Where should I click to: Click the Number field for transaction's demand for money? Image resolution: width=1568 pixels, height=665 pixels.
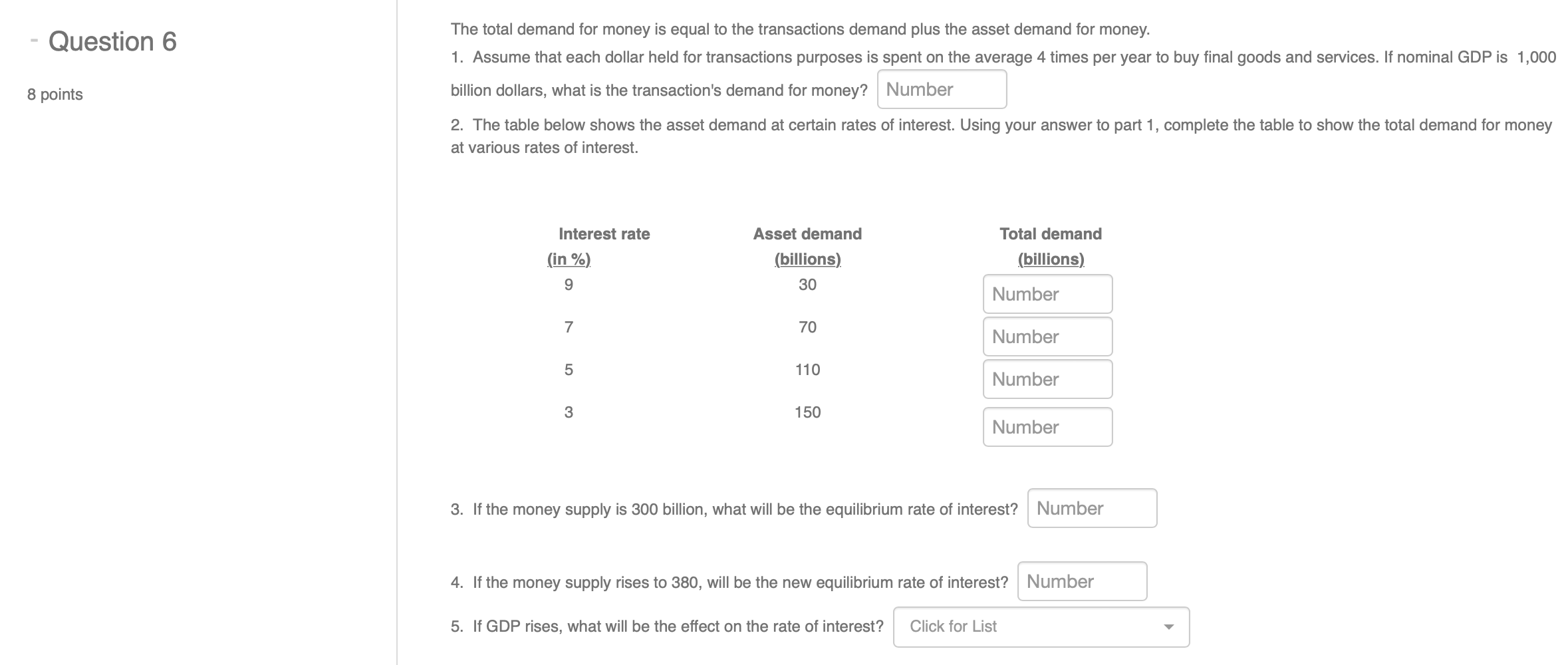click(941, 88)
